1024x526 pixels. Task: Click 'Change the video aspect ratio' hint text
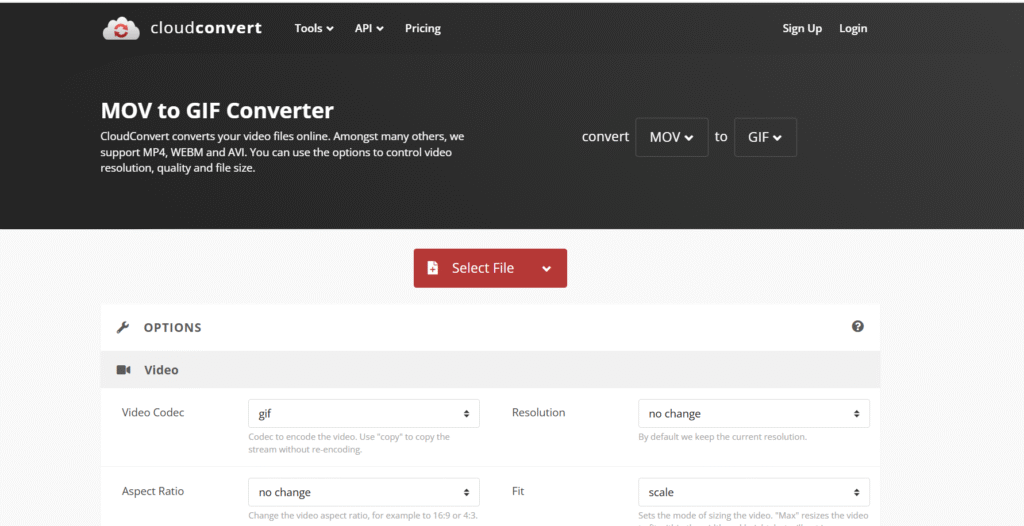[x=362, y=516]
